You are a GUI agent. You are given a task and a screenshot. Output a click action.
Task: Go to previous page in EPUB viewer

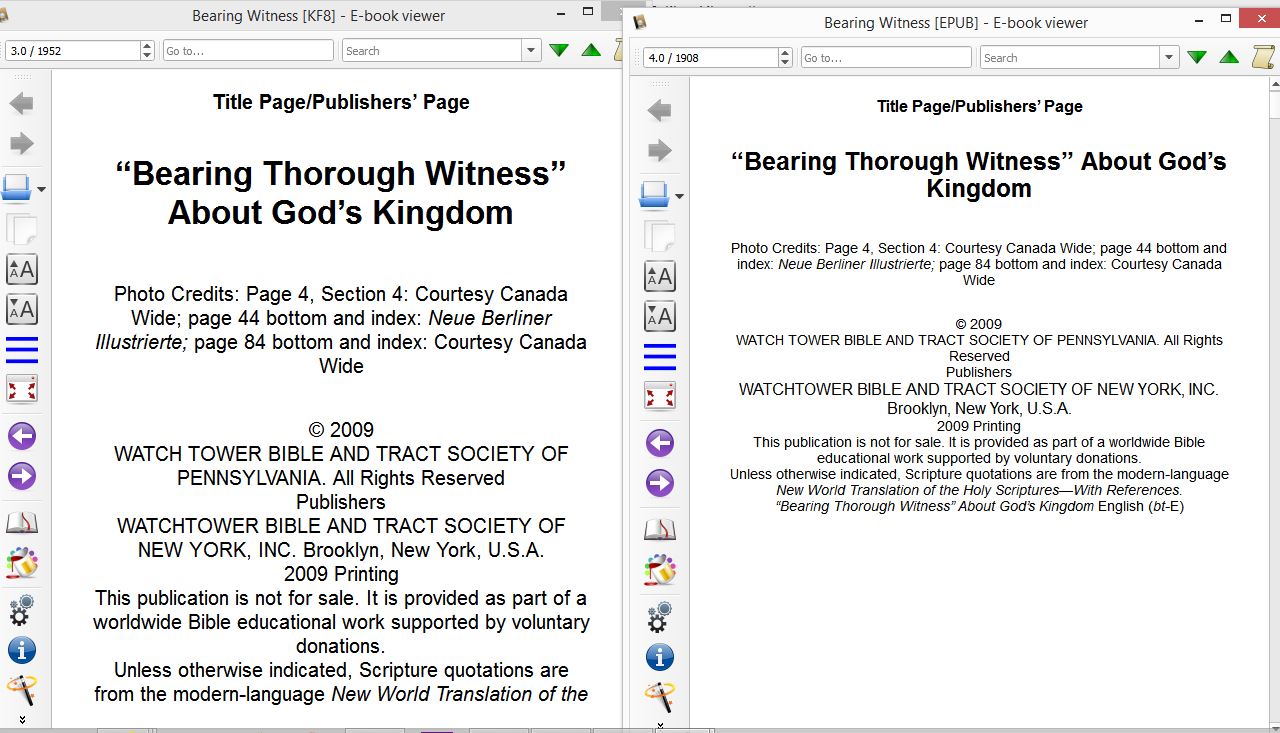(x=660, y=443)
